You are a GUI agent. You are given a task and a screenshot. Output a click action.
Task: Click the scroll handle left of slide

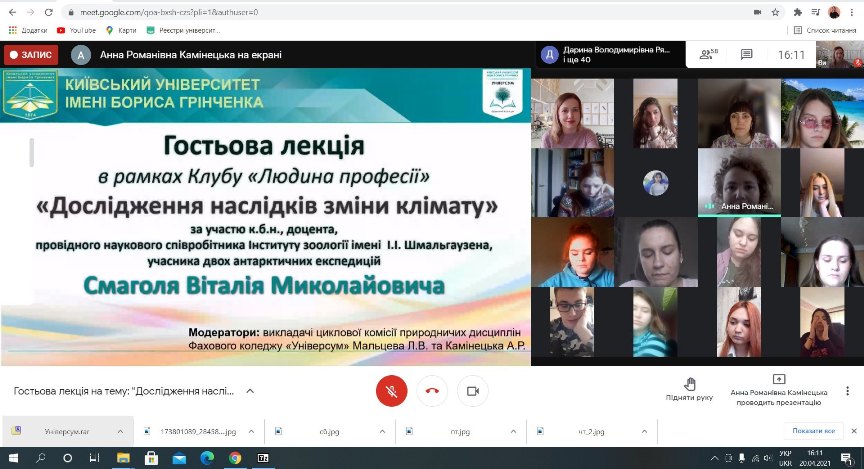(31, 153)
